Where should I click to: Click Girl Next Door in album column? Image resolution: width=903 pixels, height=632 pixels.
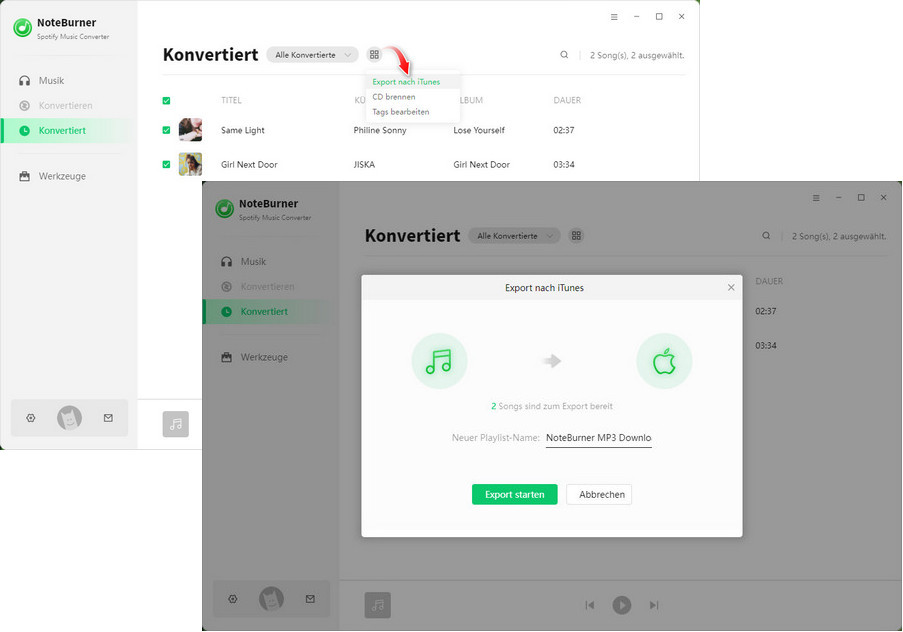[481, 165]
